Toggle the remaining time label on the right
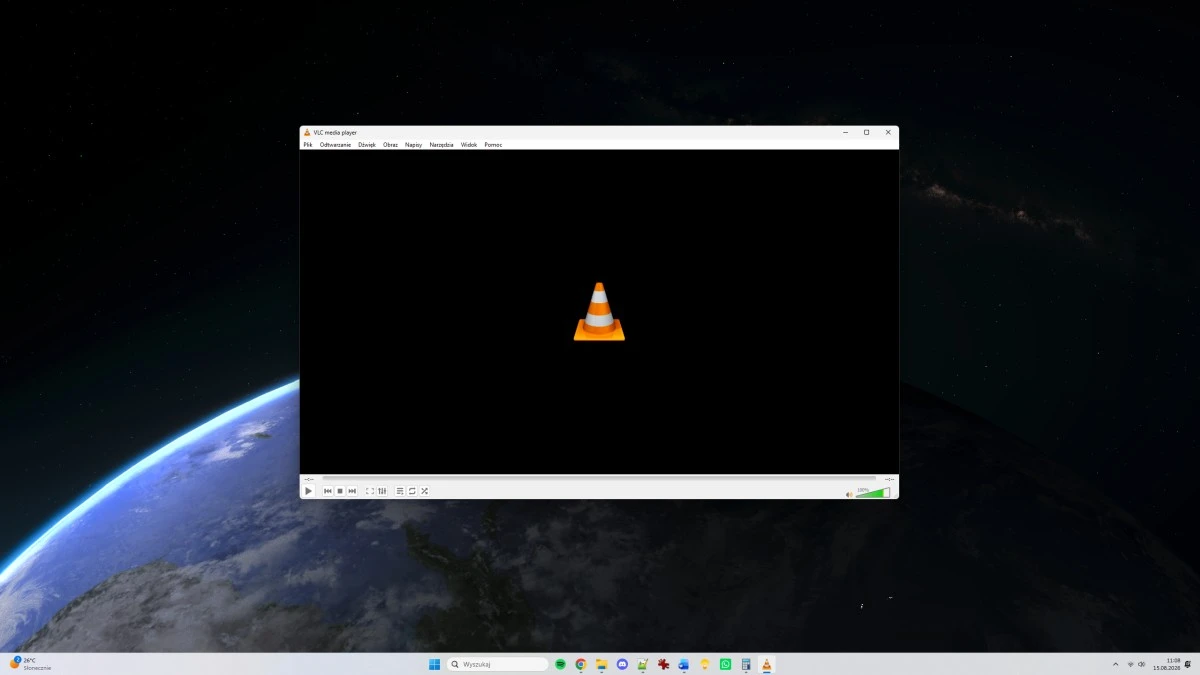 coord(889,479)
